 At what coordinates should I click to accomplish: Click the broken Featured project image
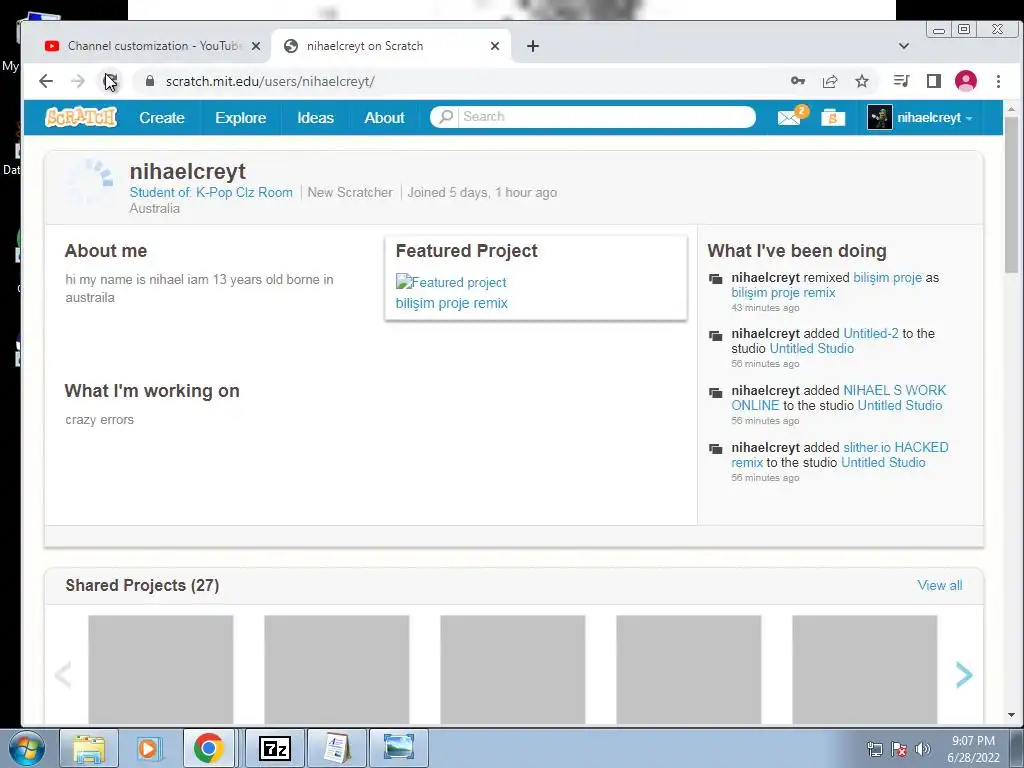(451, 282)
